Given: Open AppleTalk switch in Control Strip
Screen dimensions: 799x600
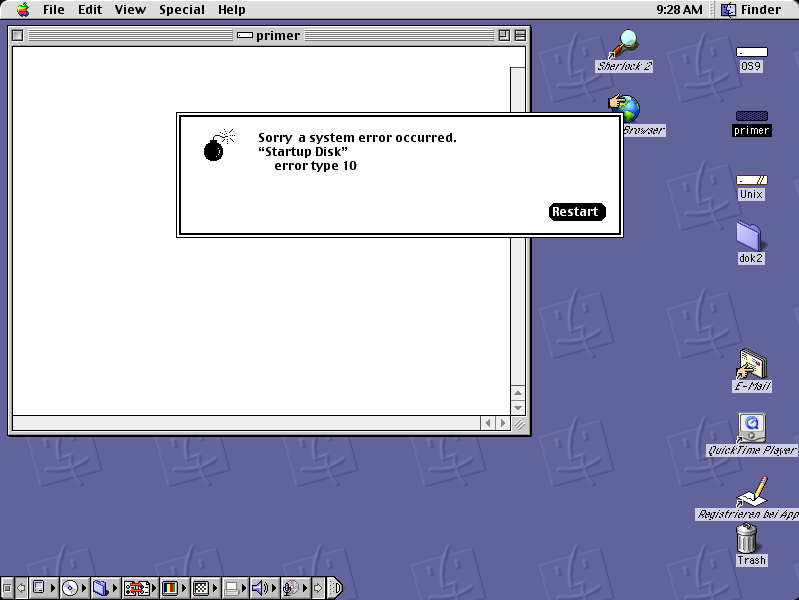Looking at the screenshot, I should (43, 588).
